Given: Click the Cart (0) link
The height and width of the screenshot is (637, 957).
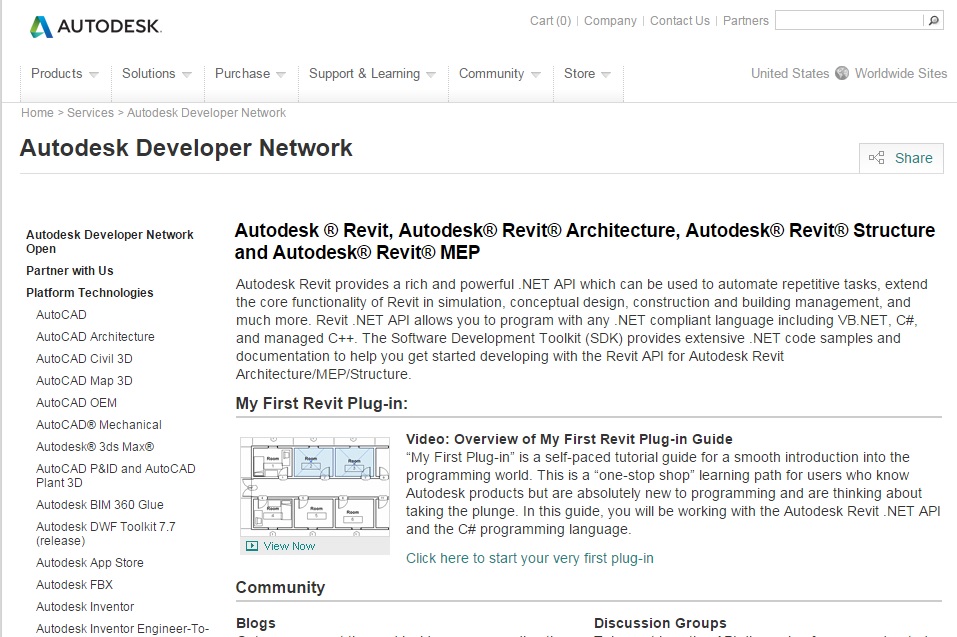Looking at the screenshot, I should (x=549, y=20).
